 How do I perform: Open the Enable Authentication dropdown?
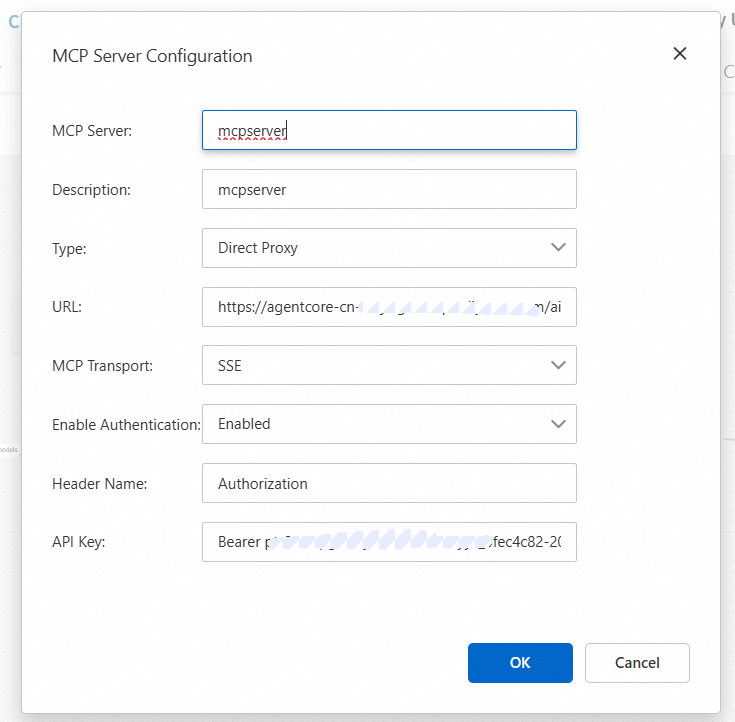pos(389,424)
